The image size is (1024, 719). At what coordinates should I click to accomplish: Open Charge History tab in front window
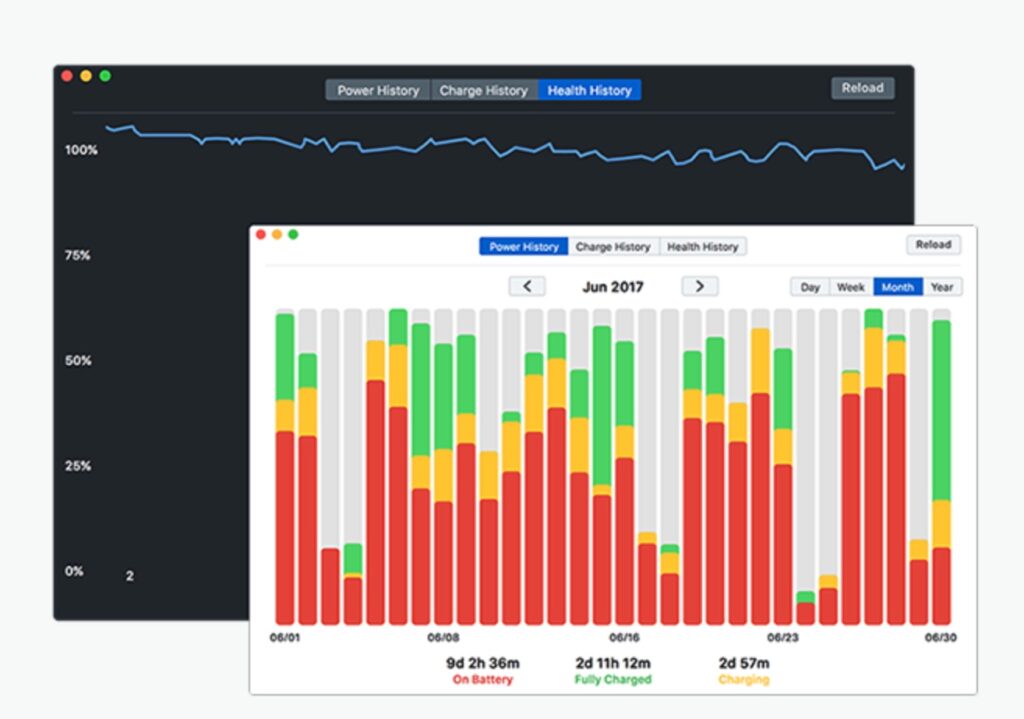[x=613, y=247]
